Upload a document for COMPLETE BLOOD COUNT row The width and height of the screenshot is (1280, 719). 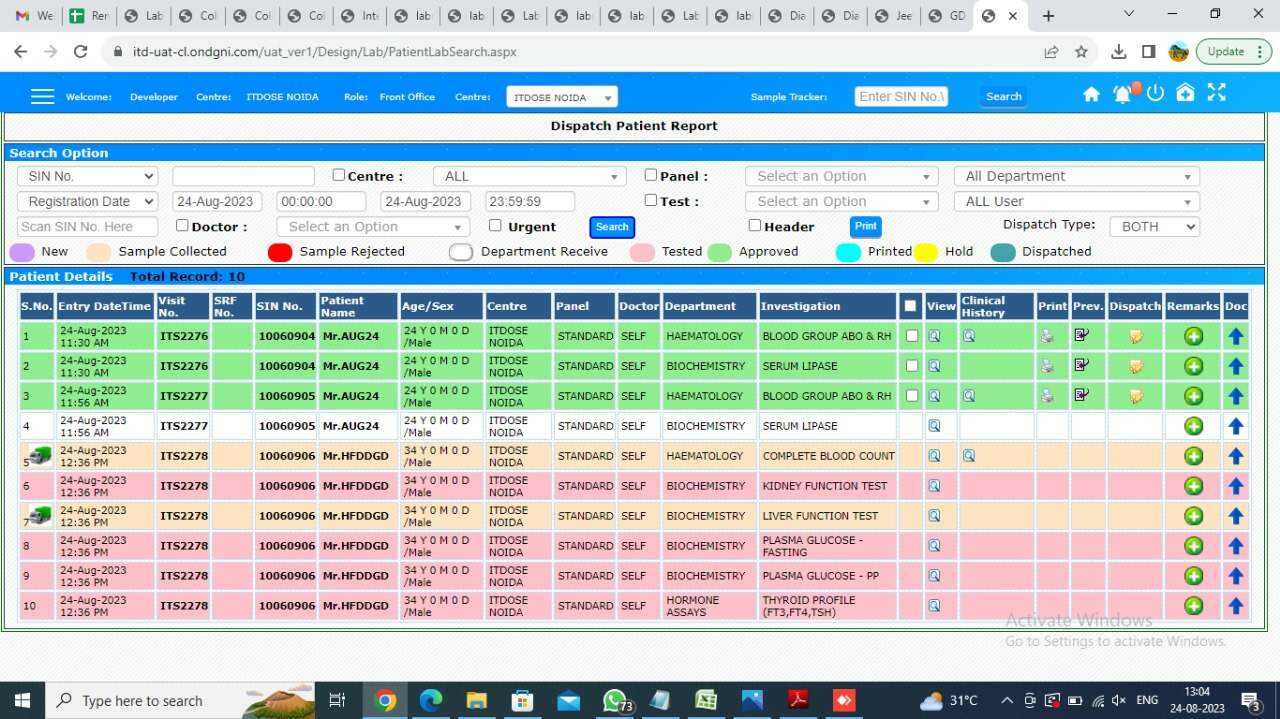click(x=1236, y=456)
